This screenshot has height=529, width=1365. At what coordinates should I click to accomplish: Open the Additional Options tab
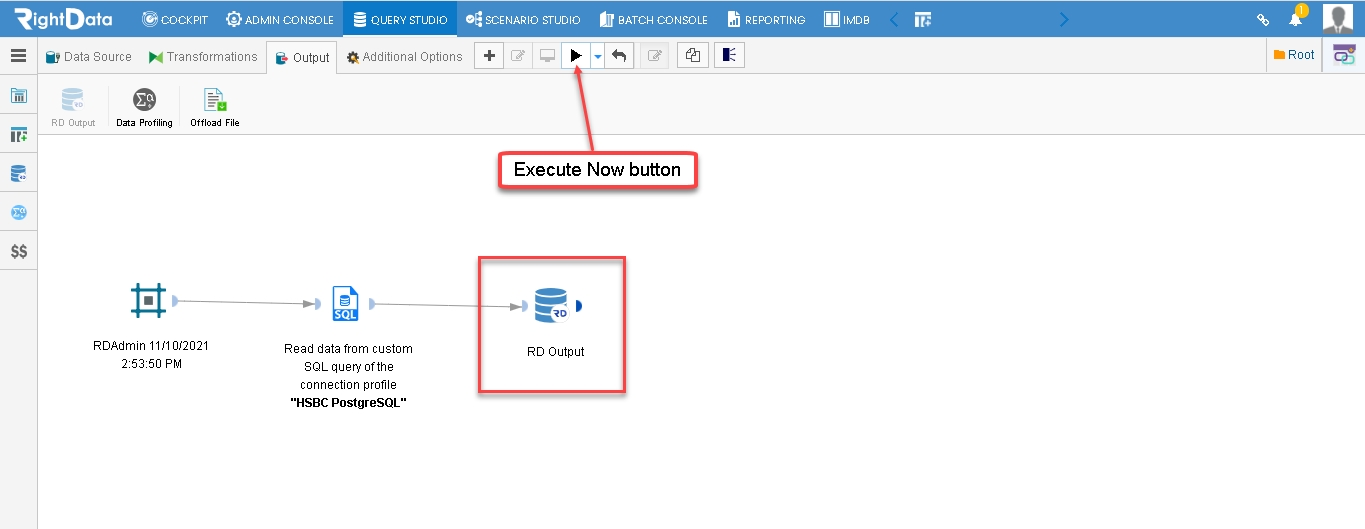tap(405, 57)
